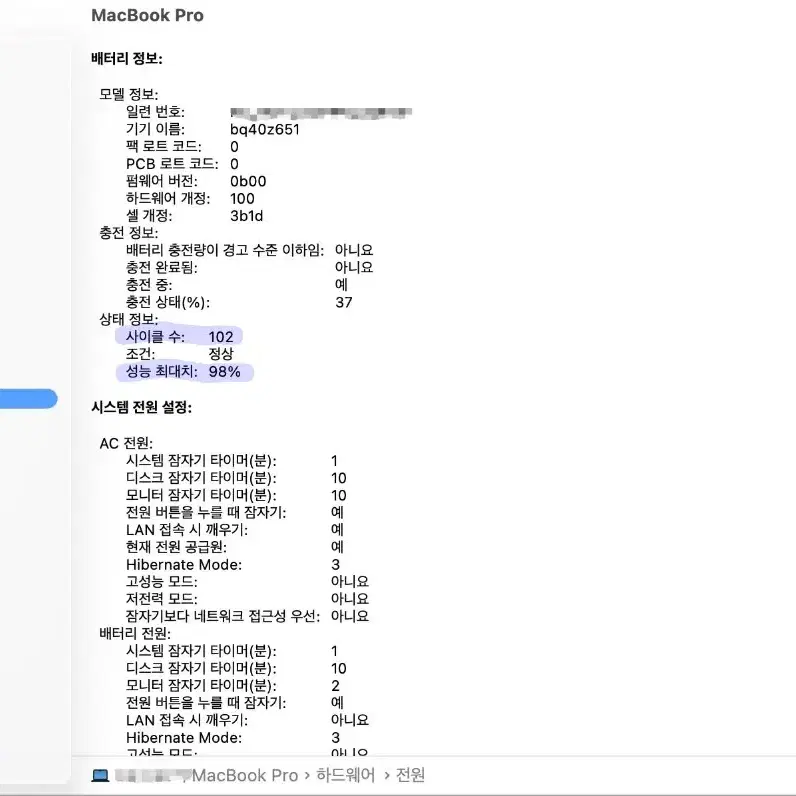Open '하드웨어' in the path bar
Viewport: 796px width, 796px height.
[x=345, y=775]
